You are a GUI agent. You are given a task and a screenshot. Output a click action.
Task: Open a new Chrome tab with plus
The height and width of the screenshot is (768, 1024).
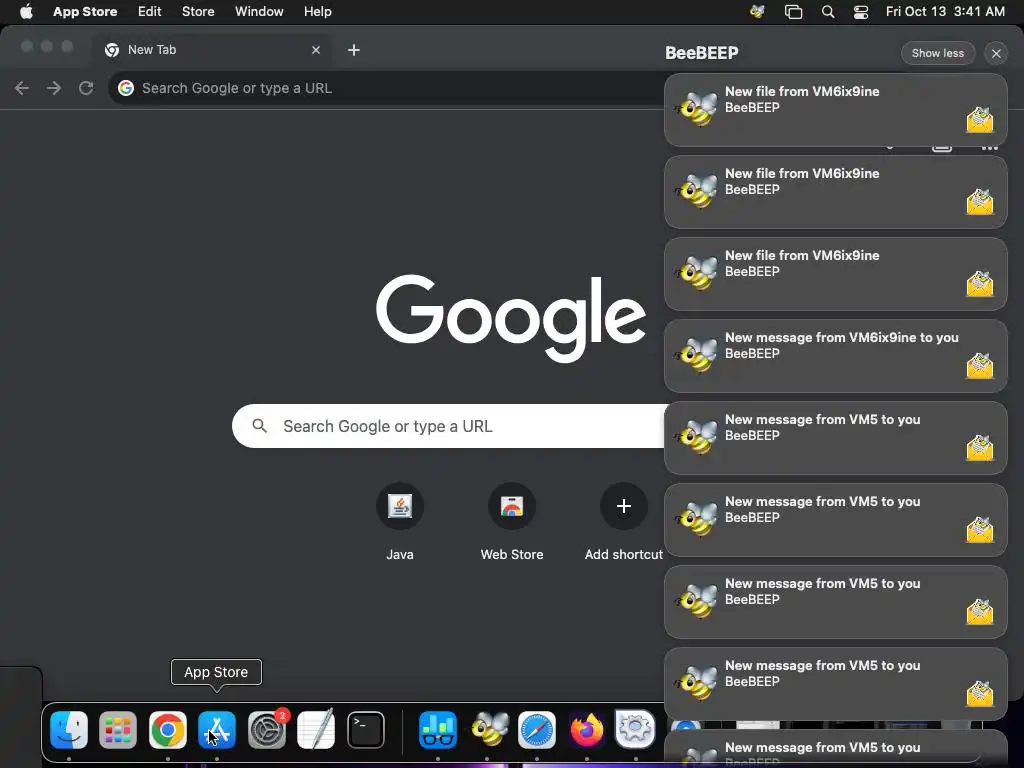point(354,50)
